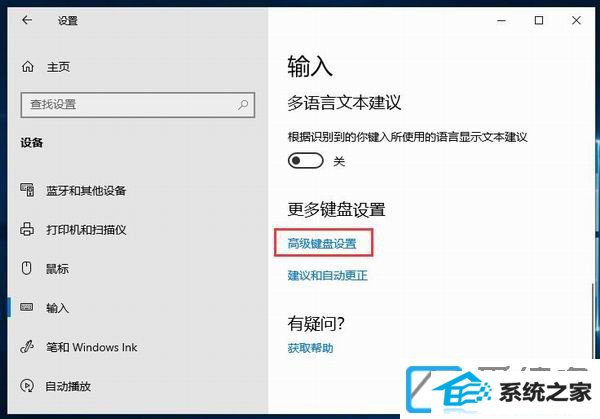Click the back arrow icon
The image size is (600, 419).
tap(27, 20)
